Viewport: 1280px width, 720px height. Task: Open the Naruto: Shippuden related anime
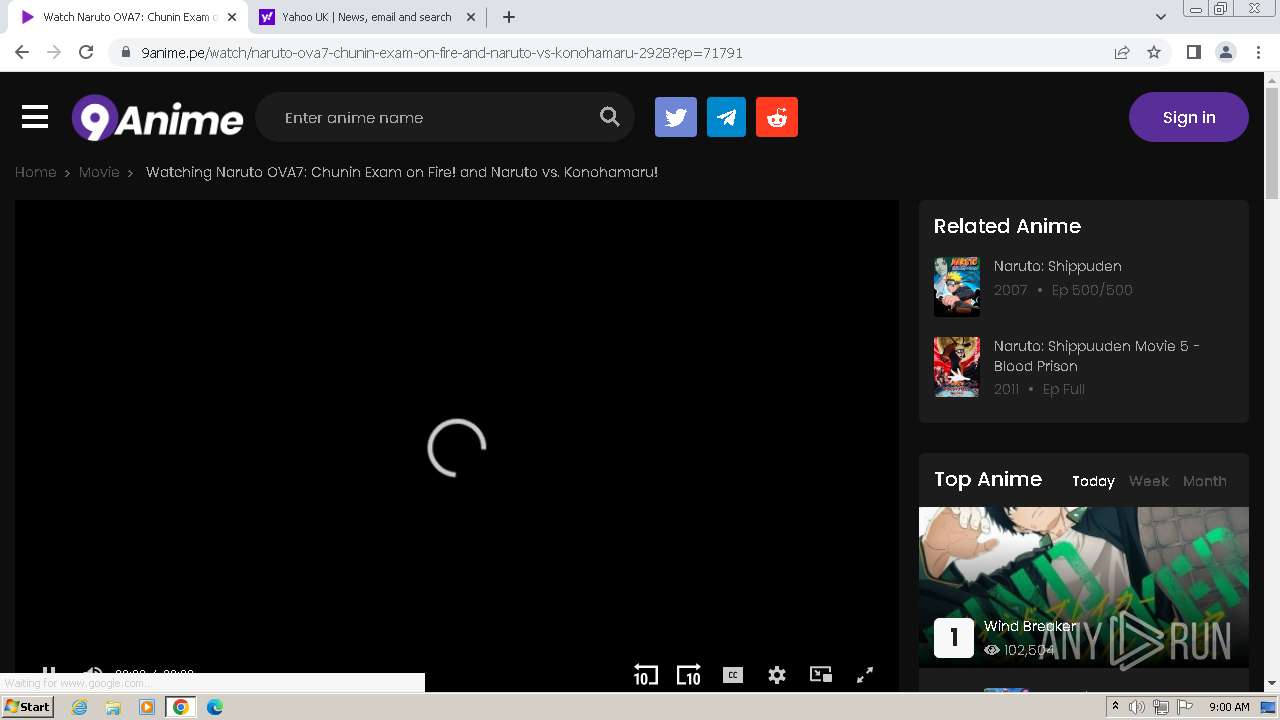coord(1058,266)
